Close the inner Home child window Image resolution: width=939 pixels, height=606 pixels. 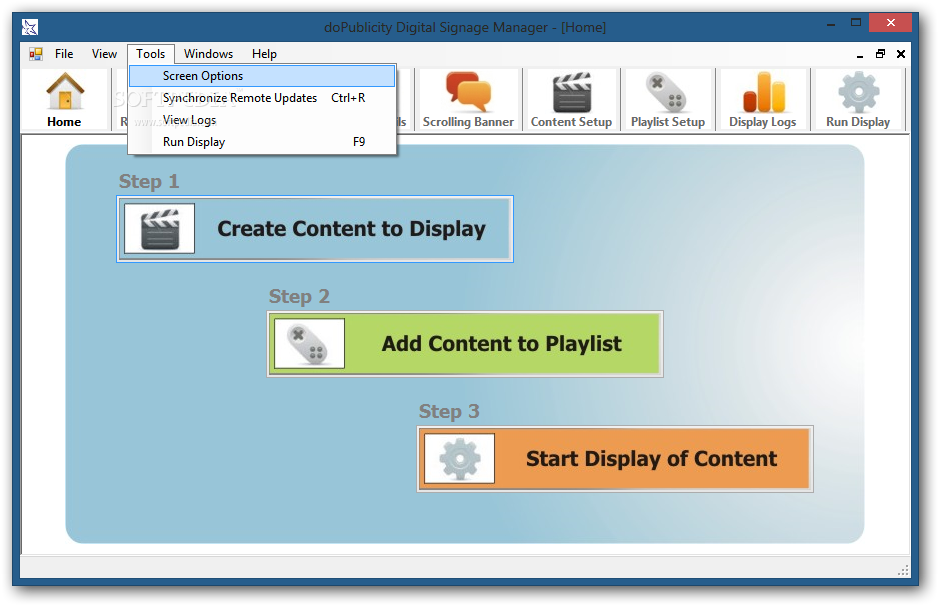(901, 54)
